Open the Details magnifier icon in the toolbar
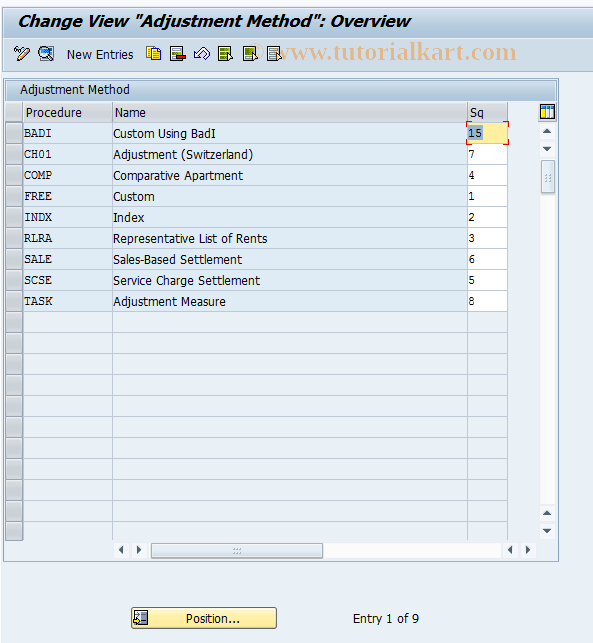This screenshot has height=643, width=593. coord(46,54)
